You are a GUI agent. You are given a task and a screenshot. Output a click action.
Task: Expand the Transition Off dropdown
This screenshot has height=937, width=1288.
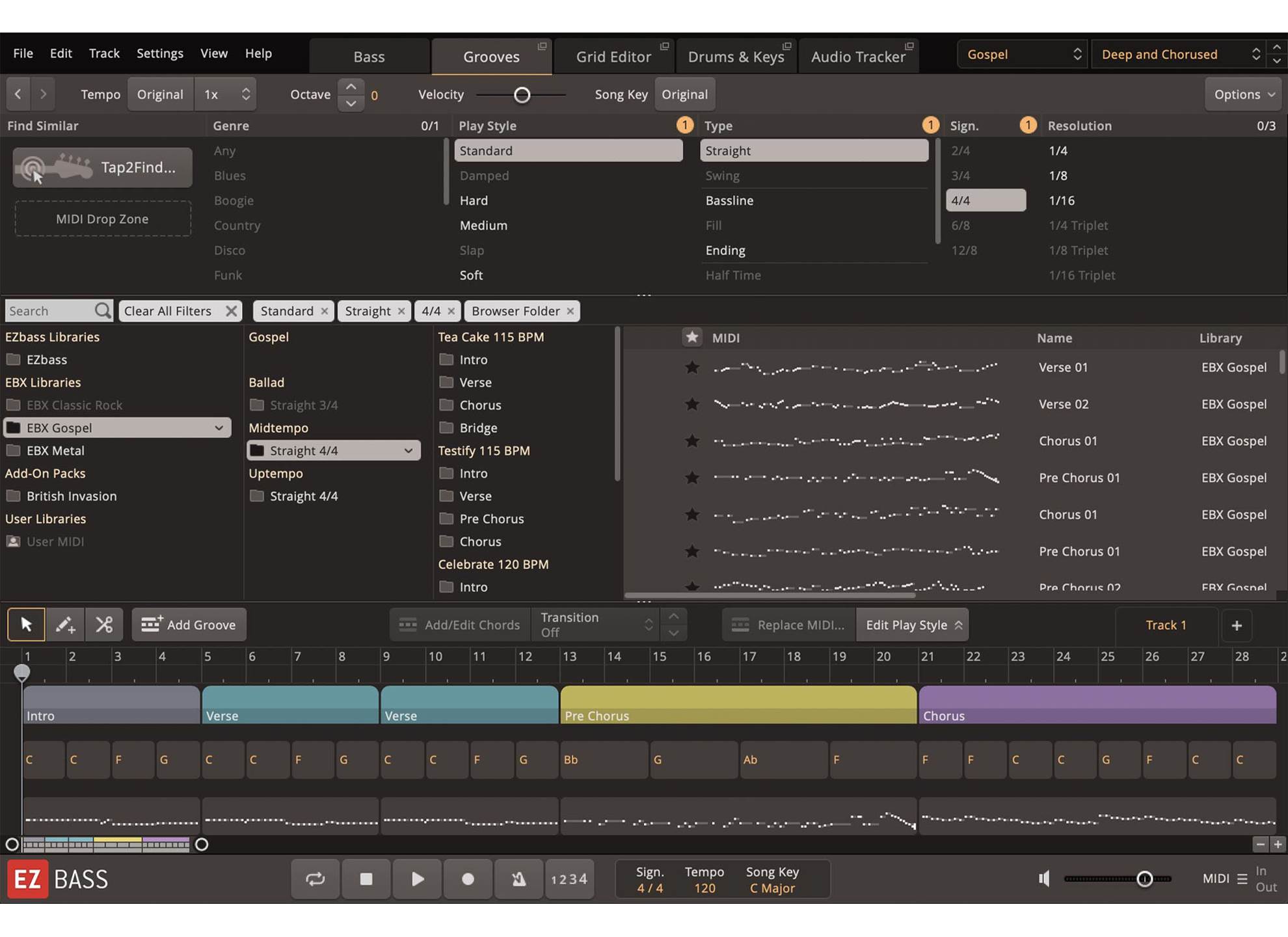click(595, 625)
